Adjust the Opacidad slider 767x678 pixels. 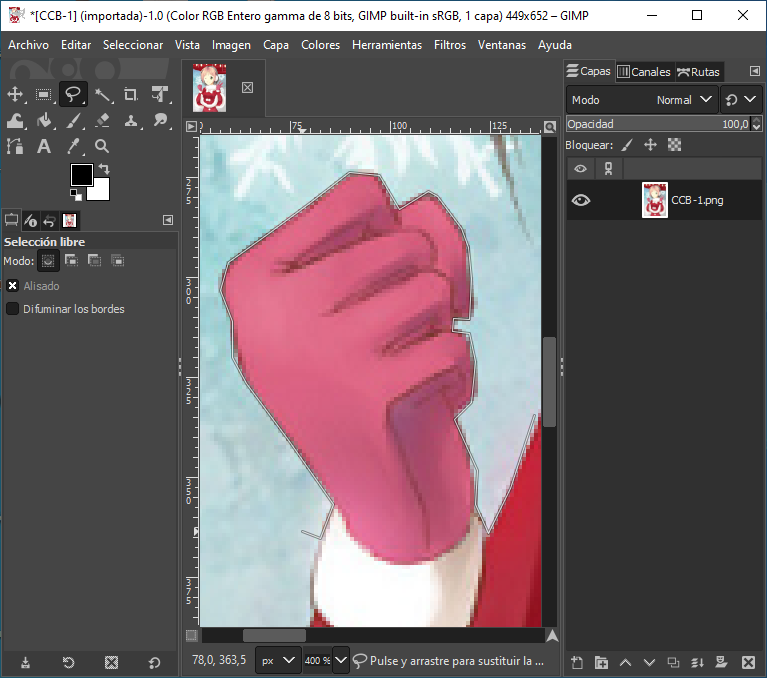[658, 124]
